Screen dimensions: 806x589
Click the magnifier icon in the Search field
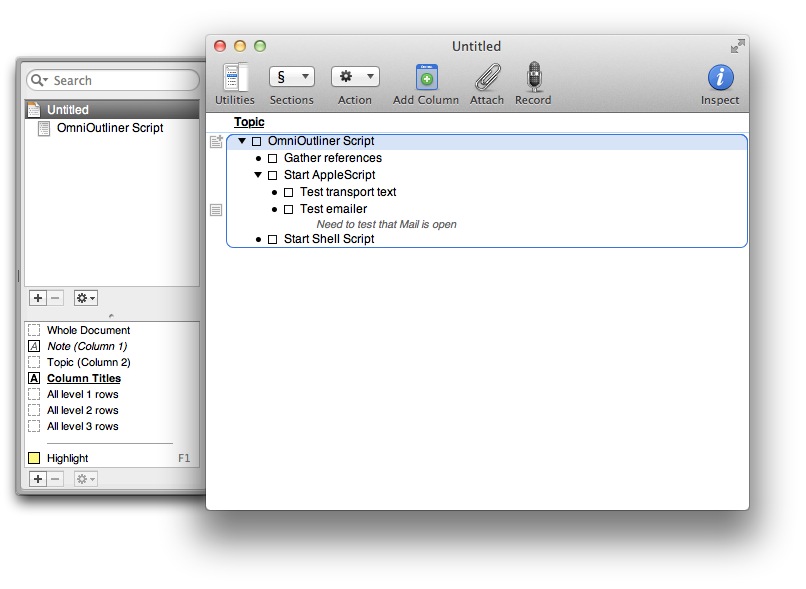click(x=39, y=80)
